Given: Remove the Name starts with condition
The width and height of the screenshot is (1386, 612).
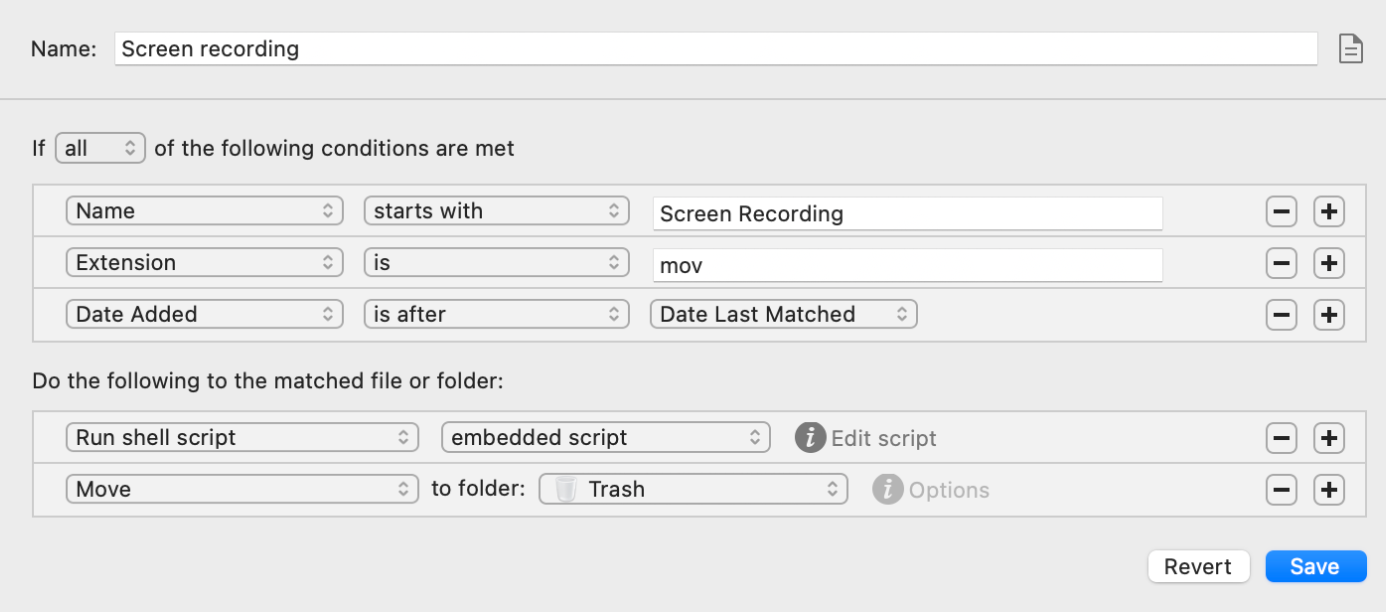Looking at the screenshot, I should (1281, 212).
